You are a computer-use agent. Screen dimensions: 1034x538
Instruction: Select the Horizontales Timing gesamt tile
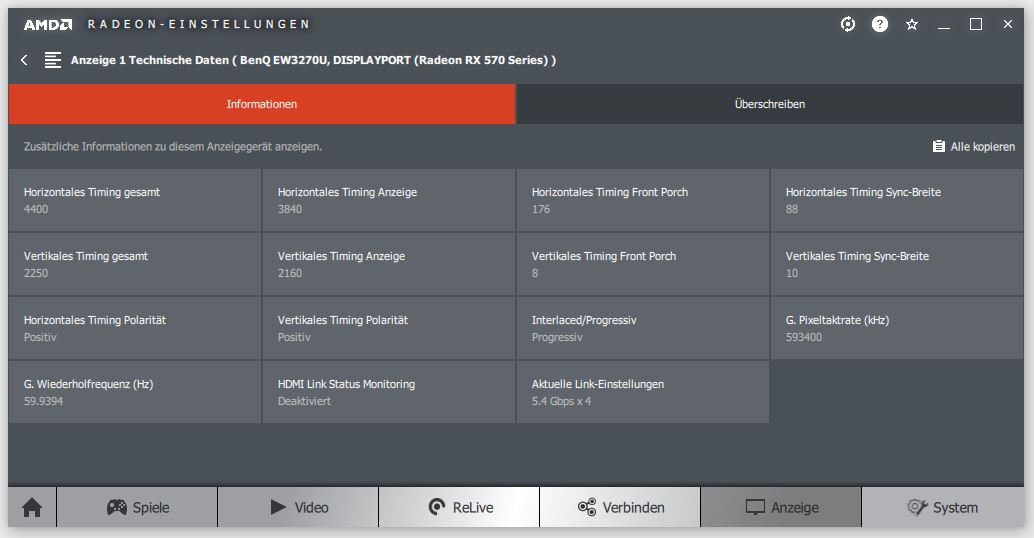tap(135, 200)
